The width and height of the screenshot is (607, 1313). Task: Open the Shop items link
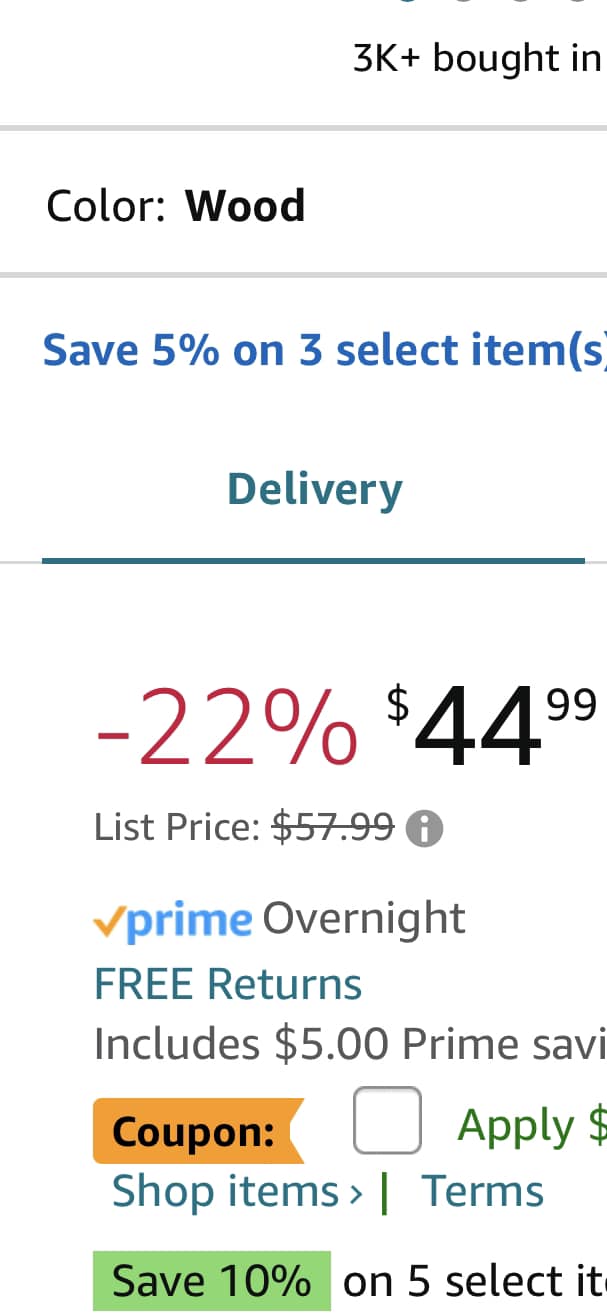pos(226,1191)
